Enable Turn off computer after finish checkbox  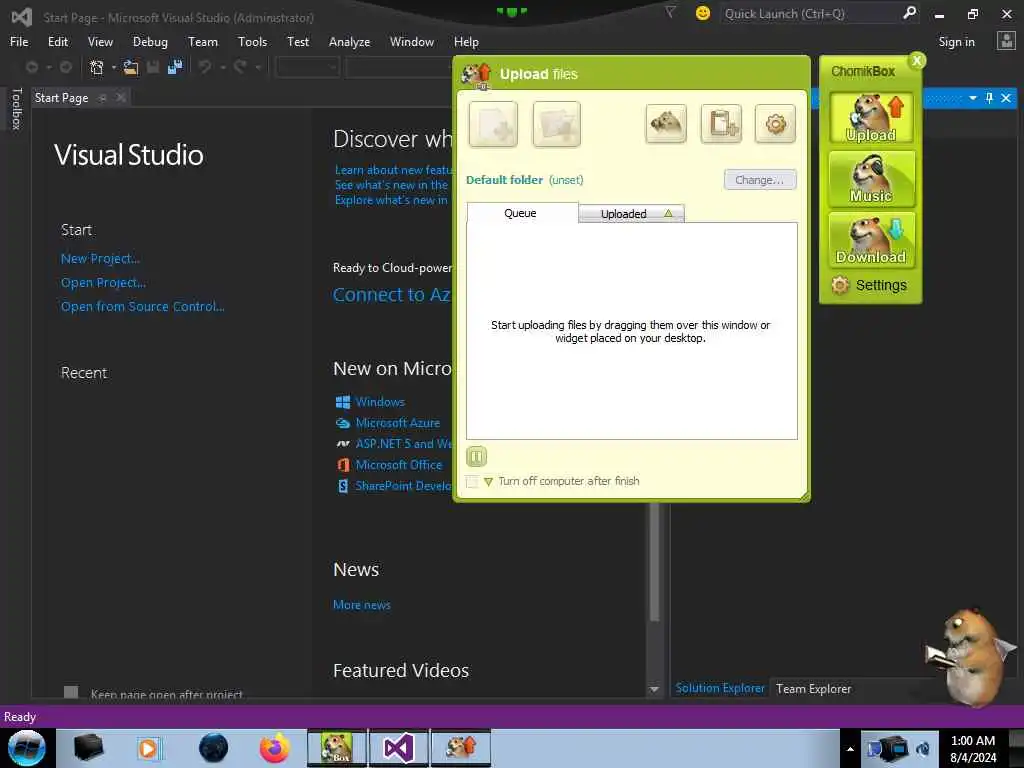(472, 481)
